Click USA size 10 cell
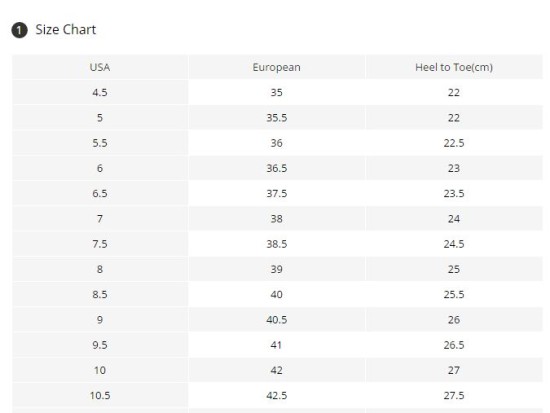 100,370
